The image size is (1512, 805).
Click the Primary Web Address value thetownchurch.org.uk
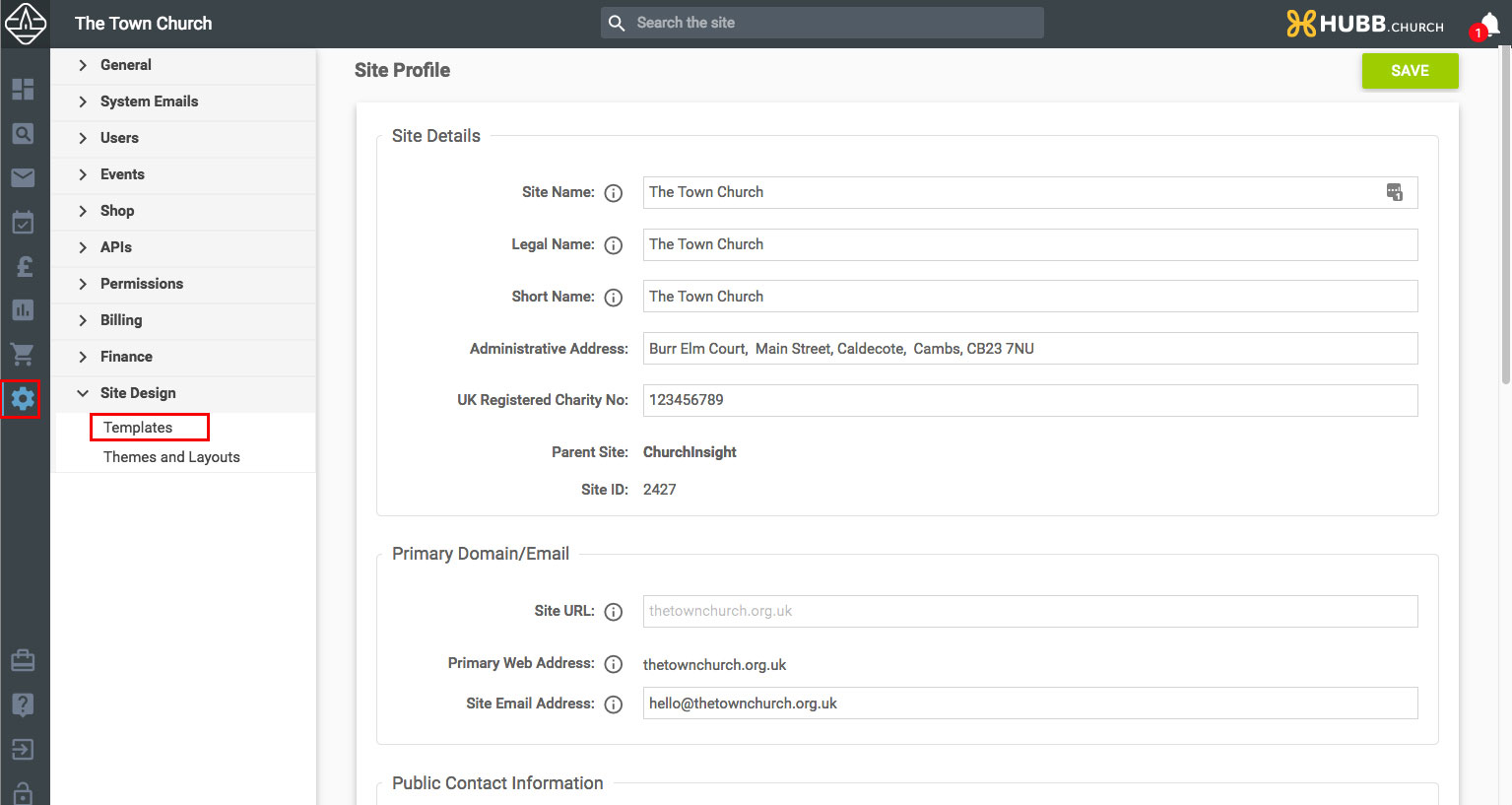click(714, 665)
